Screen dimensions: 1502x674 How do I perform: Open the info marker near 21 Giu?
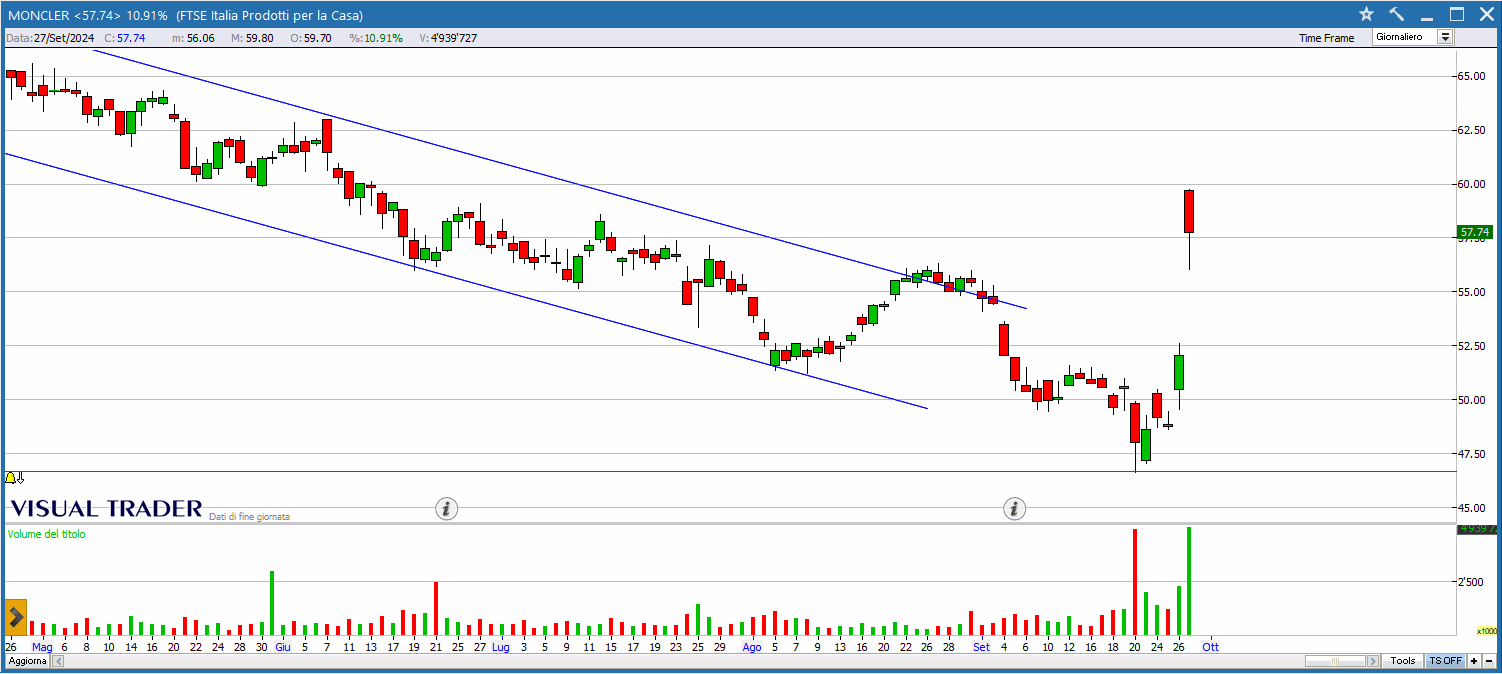(447, 509)
